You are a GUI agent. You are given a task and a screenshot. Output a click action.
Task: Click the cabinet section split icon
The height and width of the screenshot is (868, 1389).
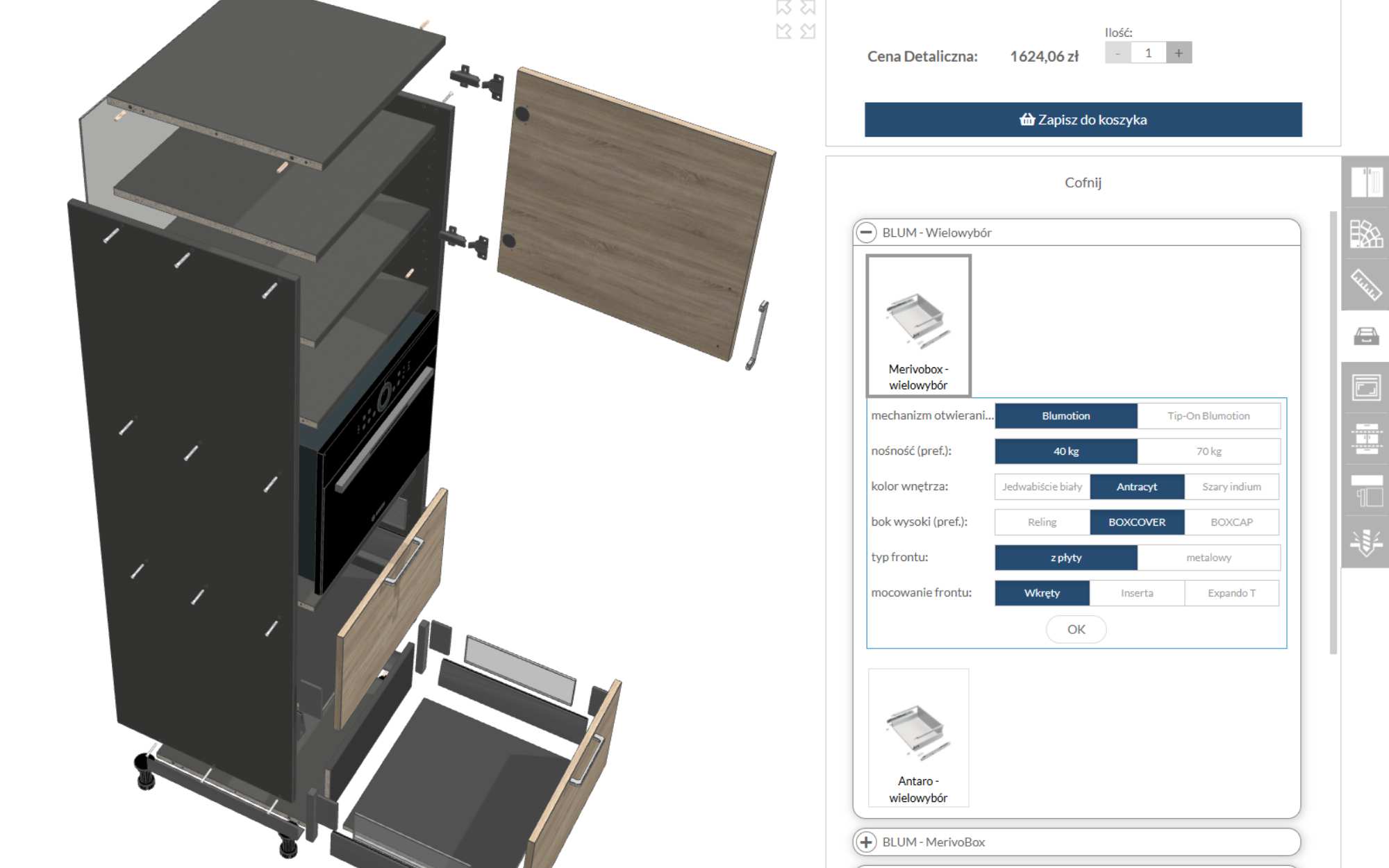coord(1365,439)
